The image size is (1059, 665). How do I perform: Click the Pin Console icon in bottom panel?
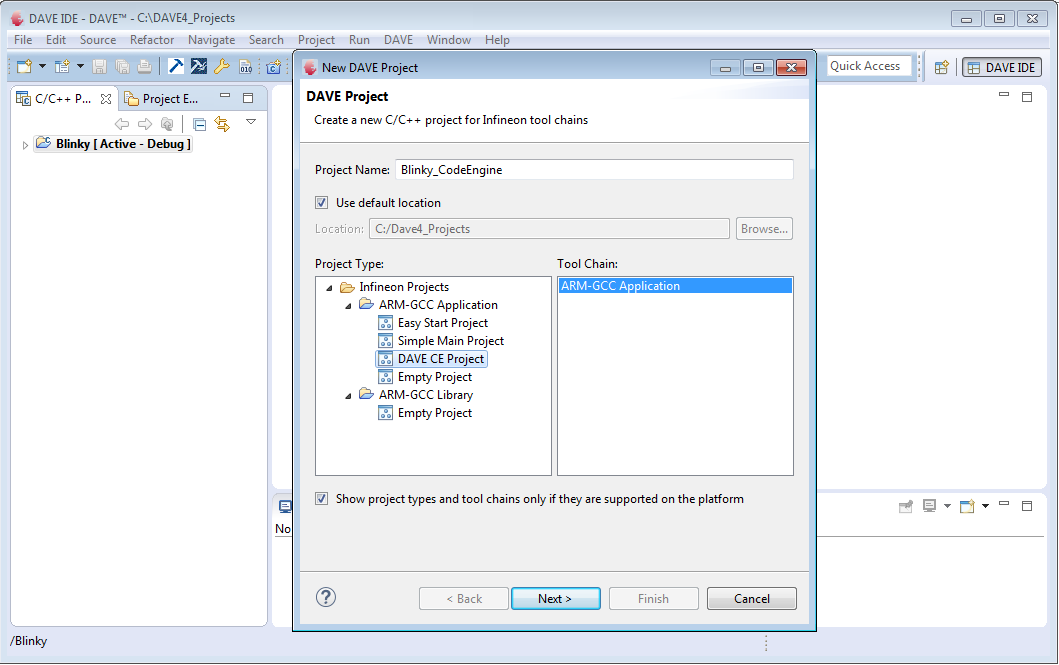tap(906, 506)
